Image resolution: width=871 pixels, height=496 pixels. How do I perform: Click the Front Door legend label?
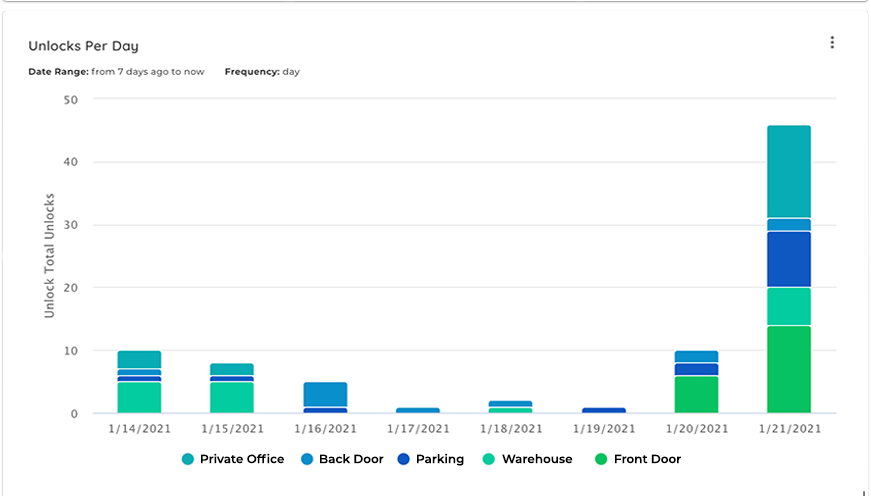[x=648, y=459]
